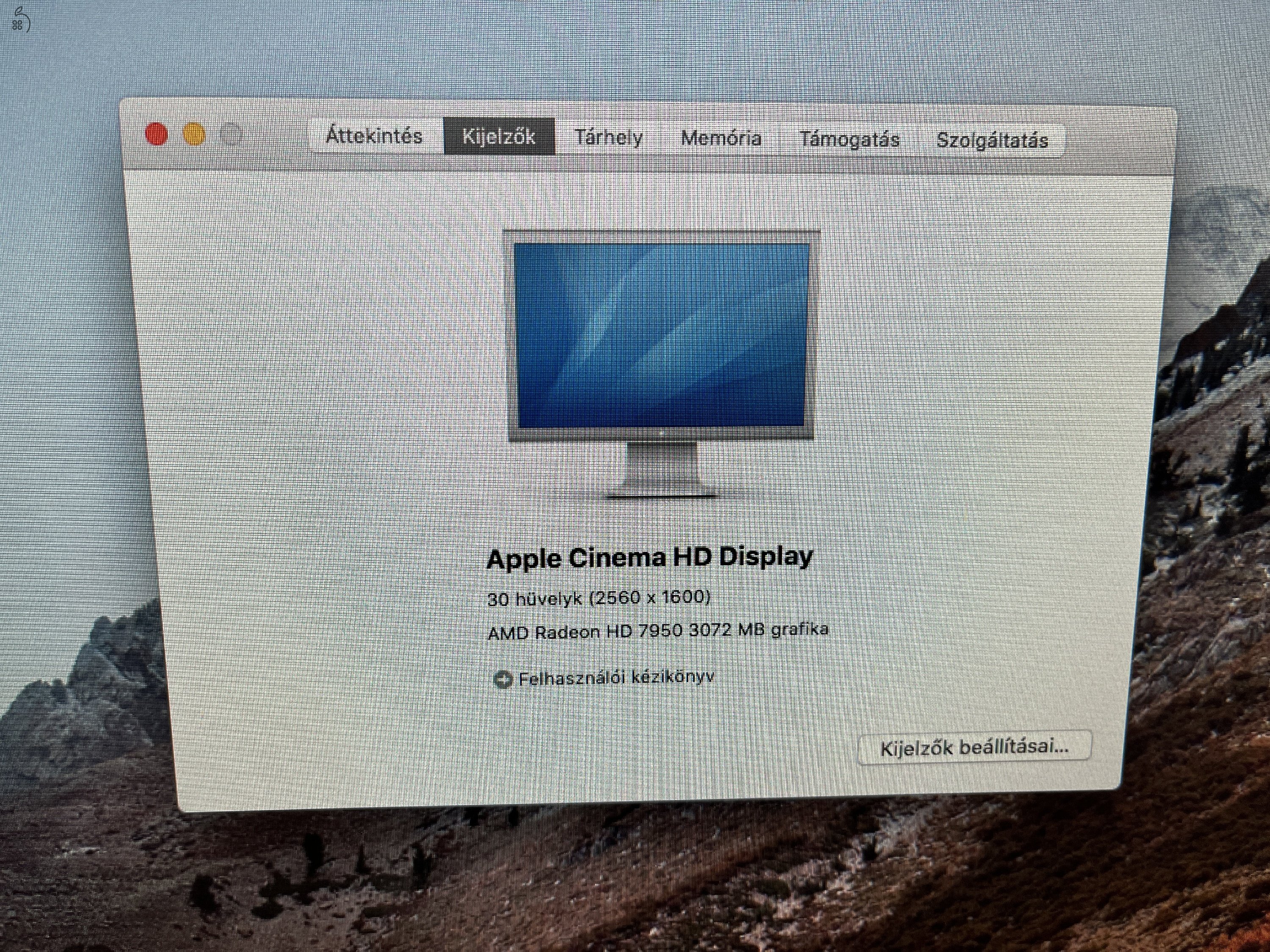The width and height of the screenshot is (1270, 952).
Task: Open the Támogatás tab
Action: pos(849,140)
